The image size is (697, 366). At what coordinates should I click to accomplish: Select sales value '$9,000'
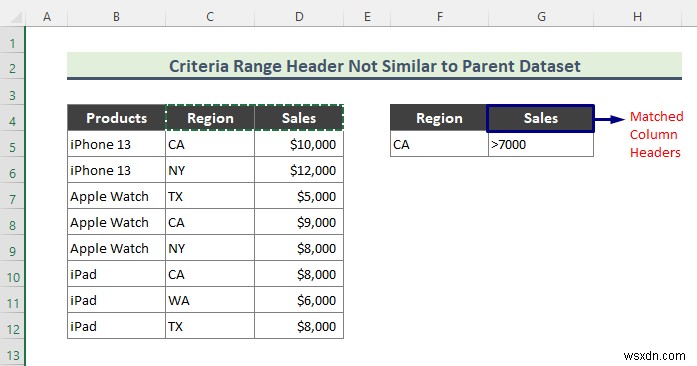point(299,222)
